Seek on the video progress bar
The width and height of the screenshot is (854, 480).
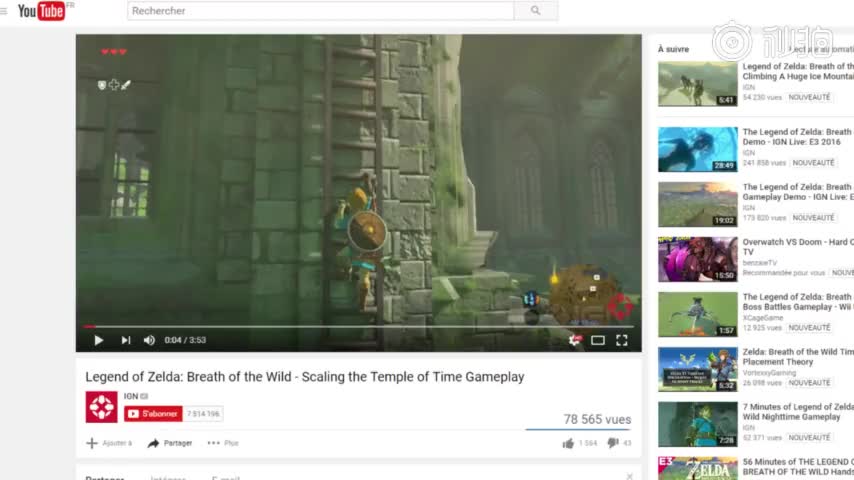(359, 326)
